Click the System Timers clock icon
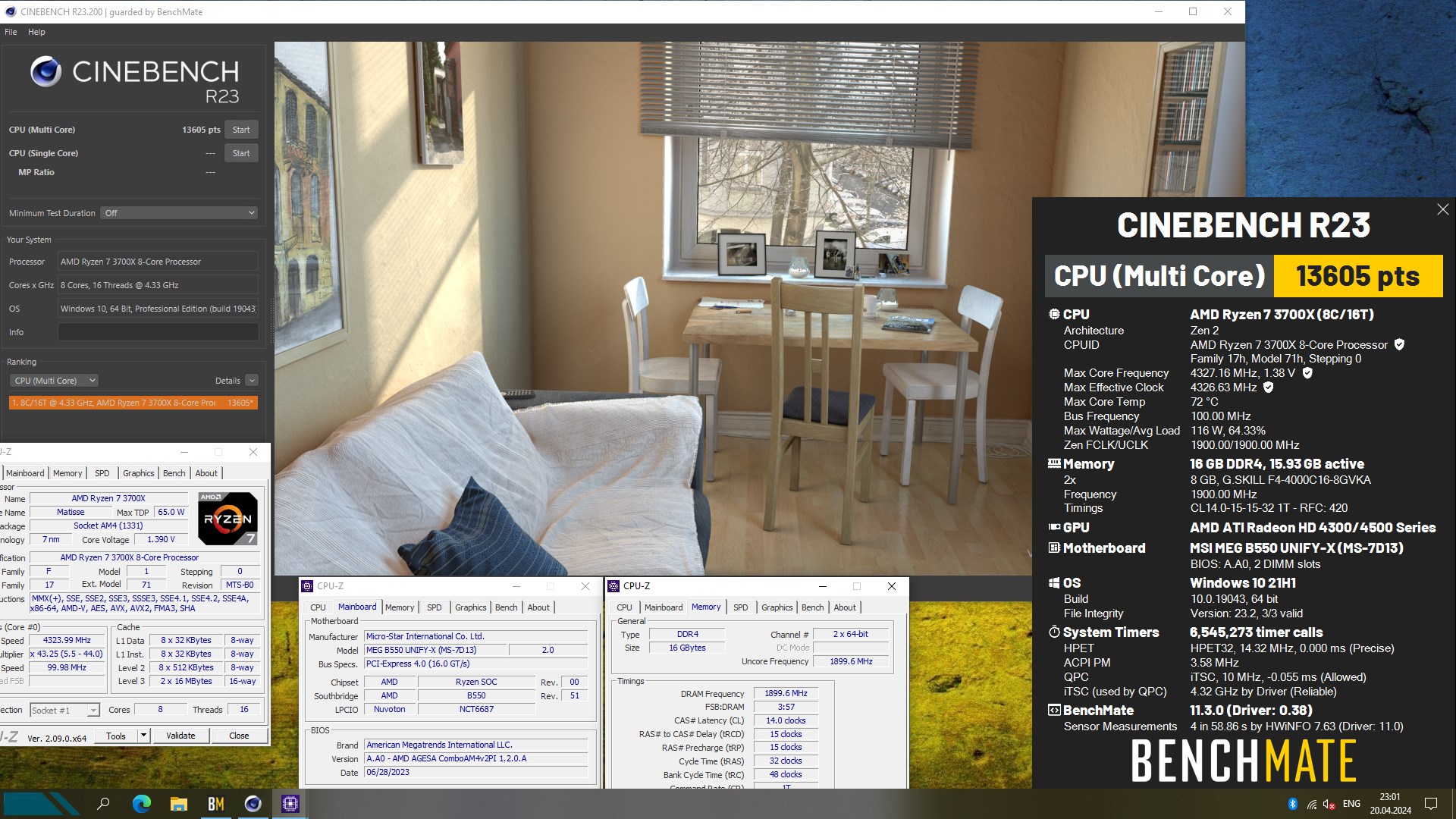Viewport: 1456px width, 819px height. tap(1054, 632)
